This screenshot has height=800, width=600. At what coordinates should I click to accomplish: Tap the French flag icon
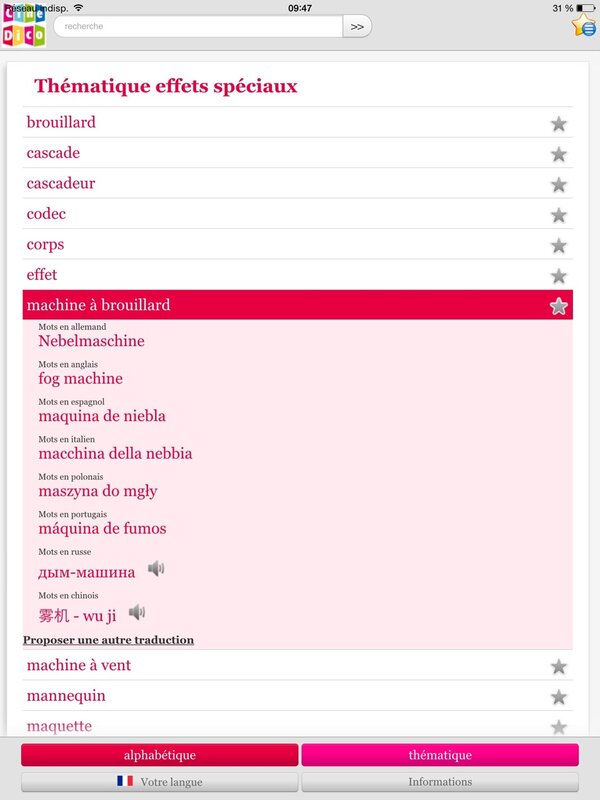(125, 781)
